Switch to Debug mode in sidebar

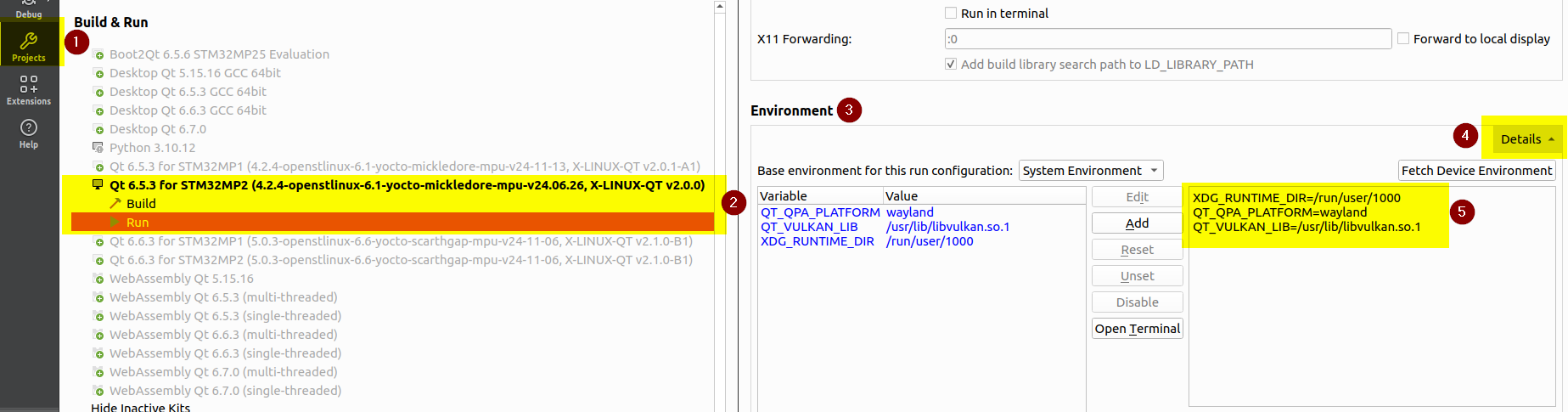[29, 9]
